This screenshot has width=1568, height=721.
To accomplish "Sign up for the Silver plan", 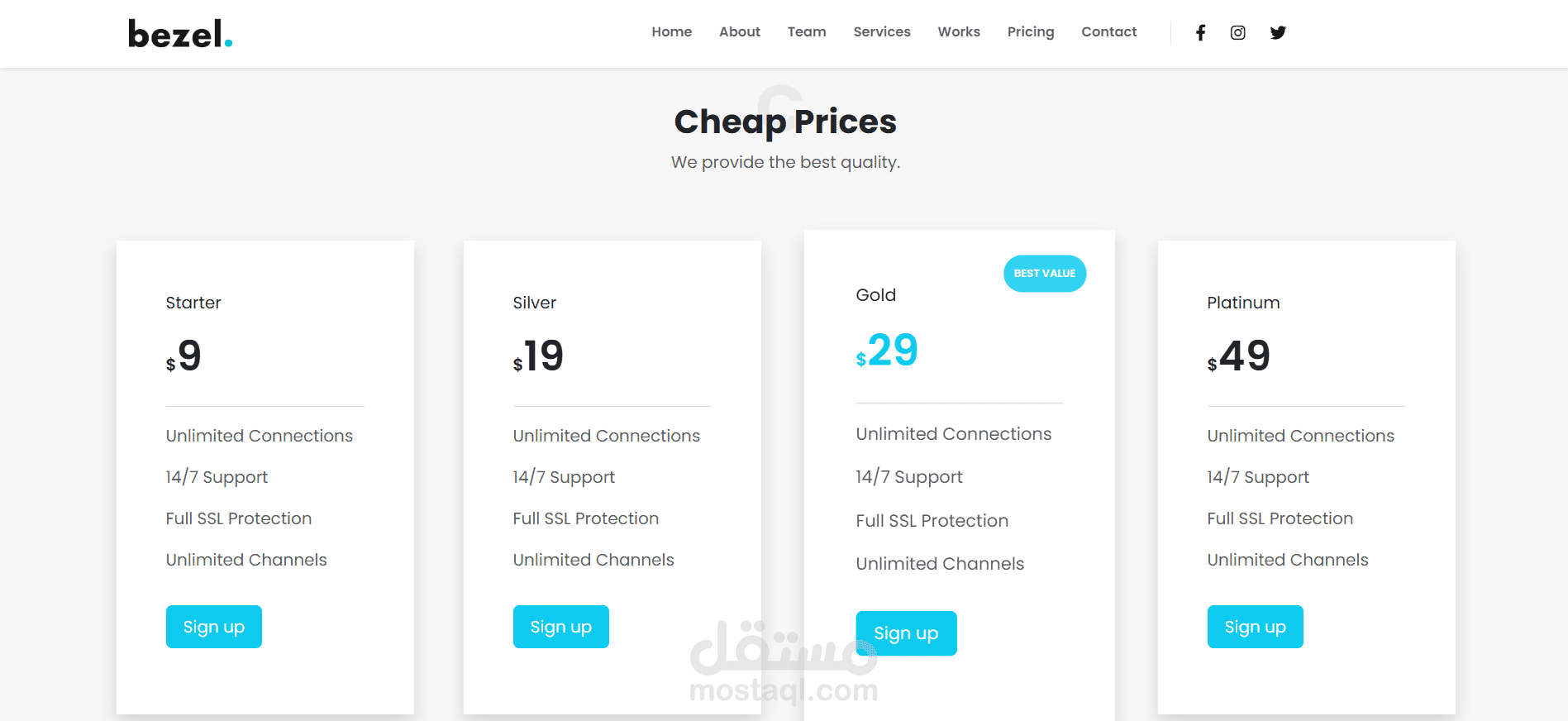I will point(561,627).
